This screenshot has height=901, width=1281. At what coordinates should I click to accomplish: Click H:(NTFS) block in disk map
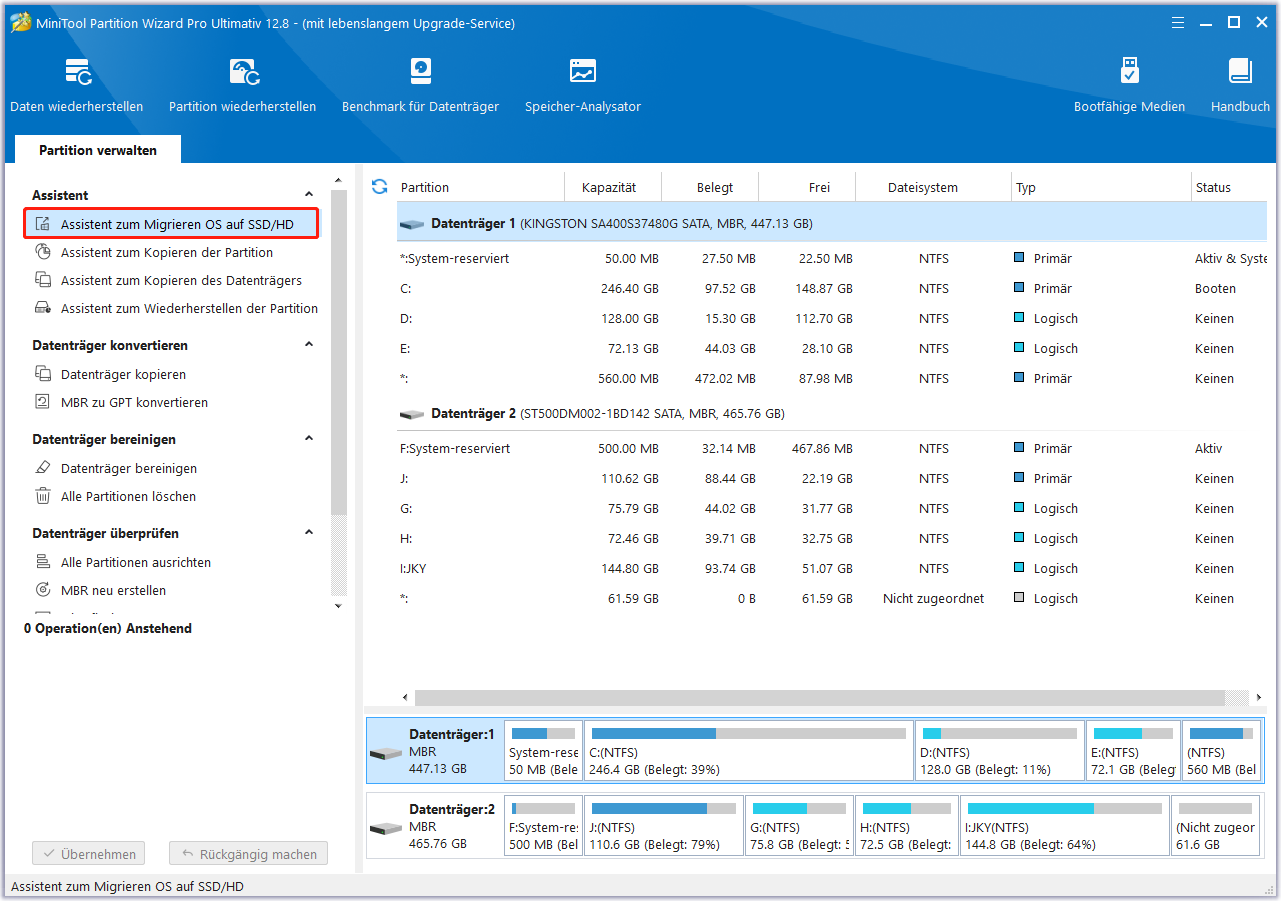coord(907,826)
